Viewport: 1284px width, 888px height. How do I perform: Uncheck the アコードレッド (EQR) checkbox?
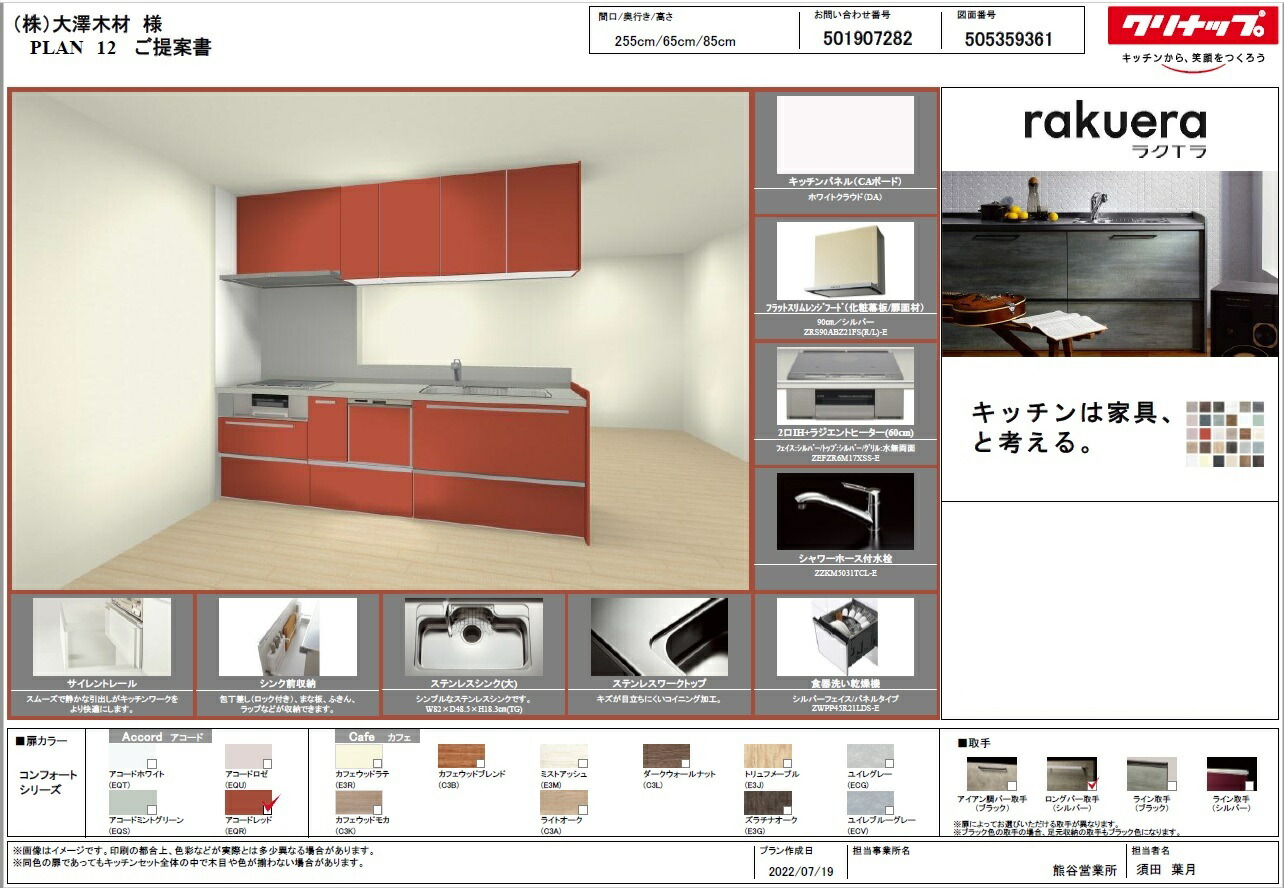(x=267, y=808)
